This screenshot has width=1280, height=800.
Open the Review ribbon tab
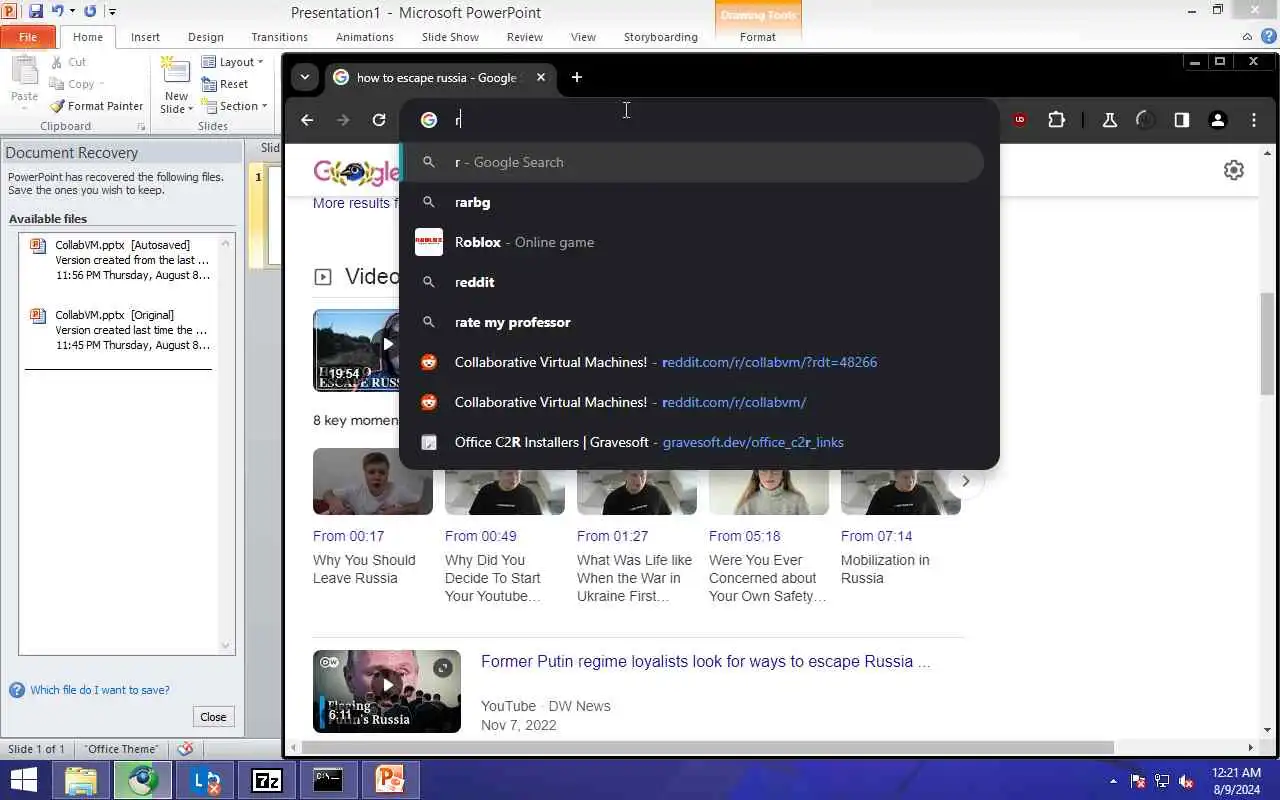[x=524, y=37]
